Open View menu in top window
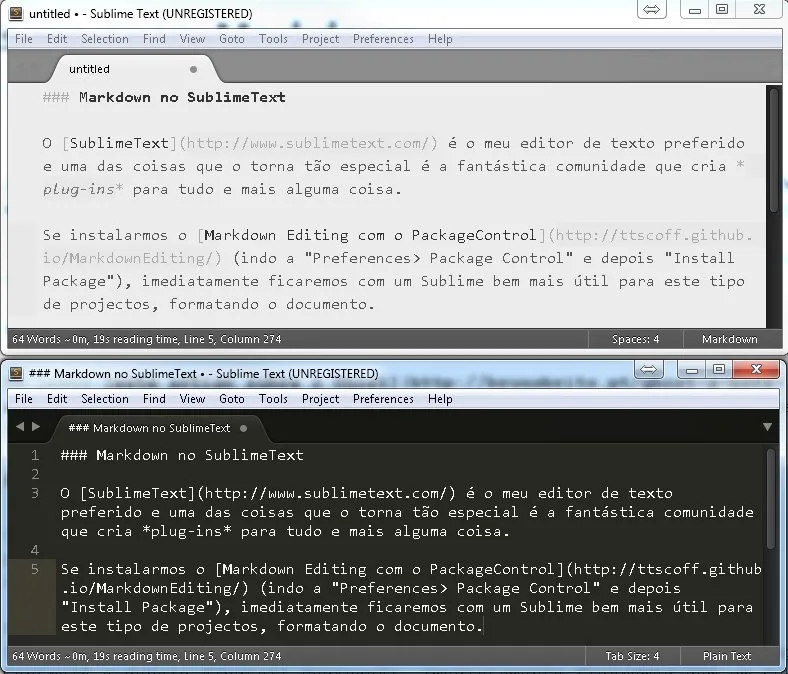The width and height of the screenshot is (788, 674). click(192, 39)
